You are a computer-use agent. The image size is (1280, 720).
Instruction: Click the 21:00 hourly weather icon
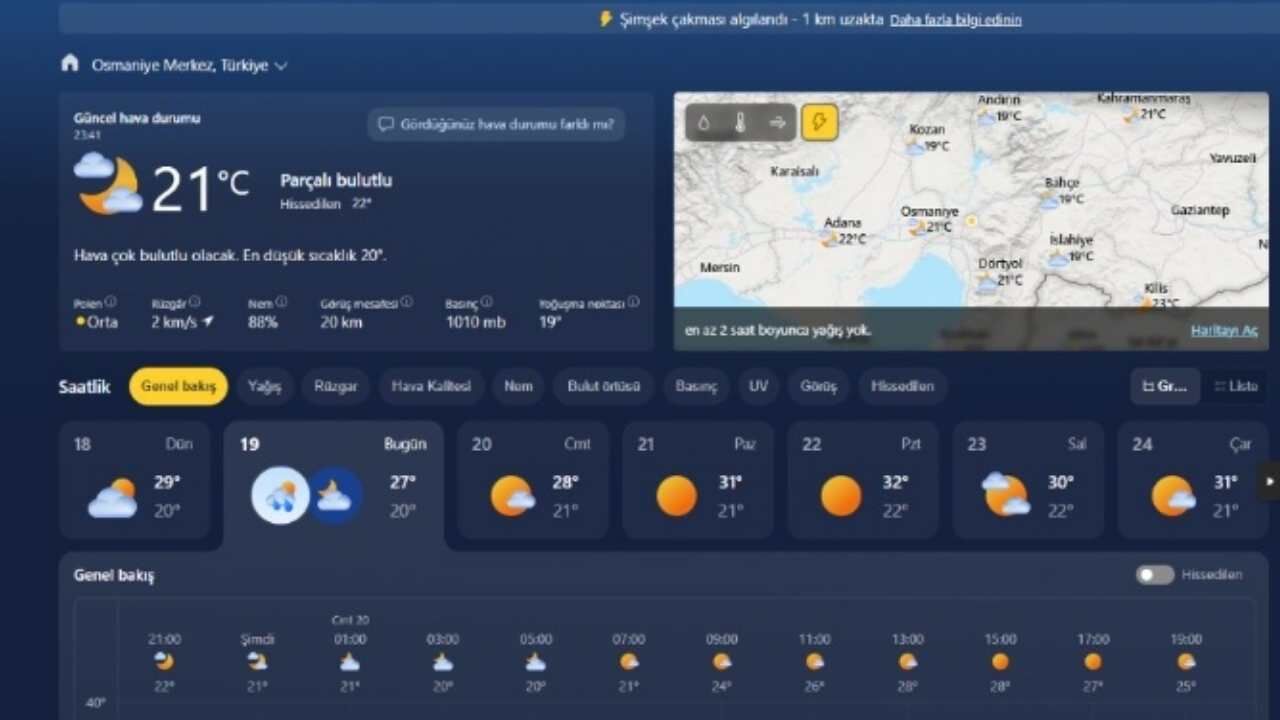tap(164, 661)
